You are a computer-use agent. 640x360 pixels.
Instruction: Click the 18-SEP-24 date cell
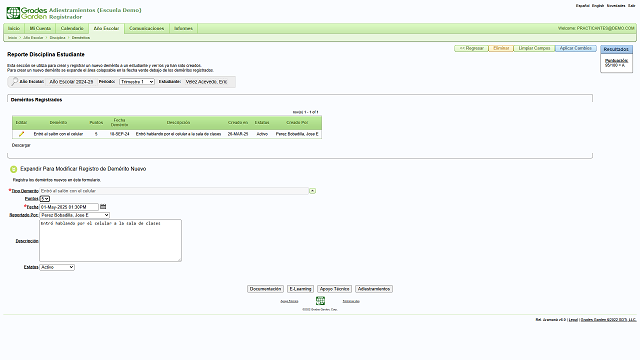(119, 134)
